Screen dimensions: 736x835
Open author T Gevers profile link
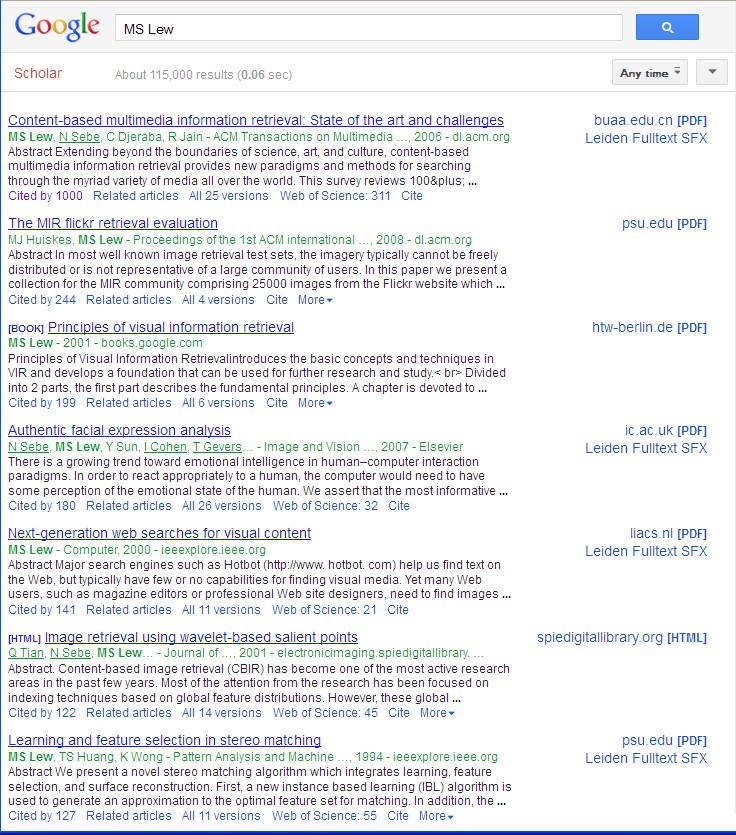pyautogui.click(x=217, y=447)
